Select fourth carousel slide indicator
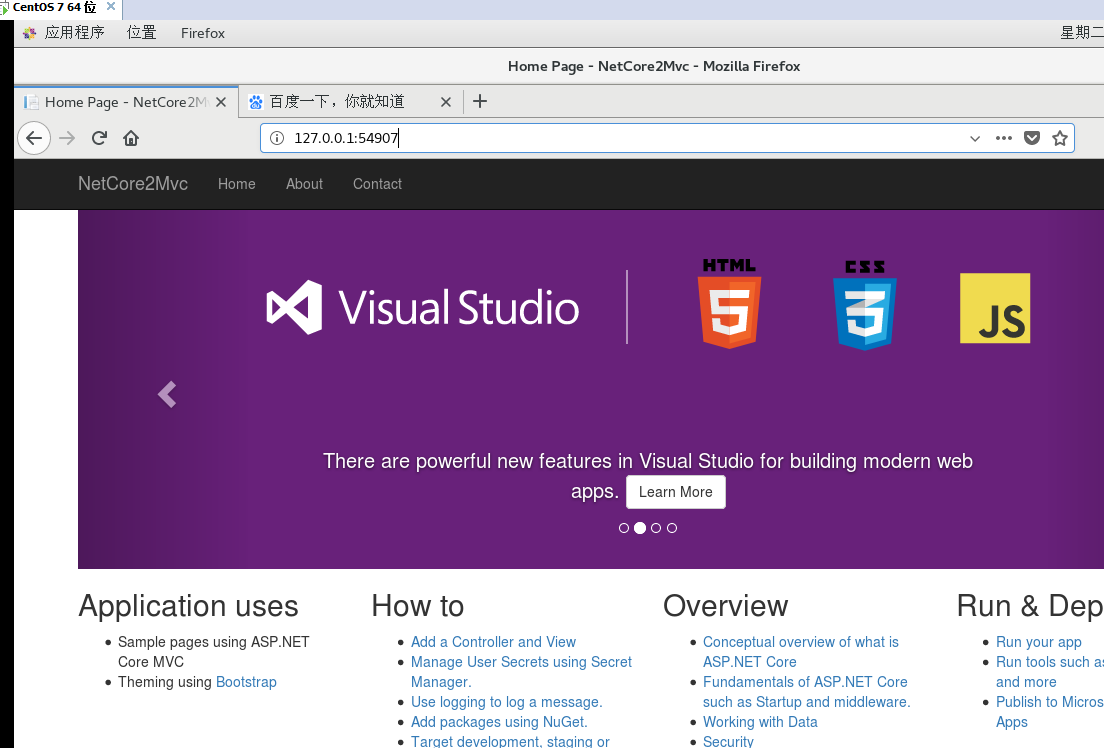This screenshot has height=748, width=1104. coord(672,528)
